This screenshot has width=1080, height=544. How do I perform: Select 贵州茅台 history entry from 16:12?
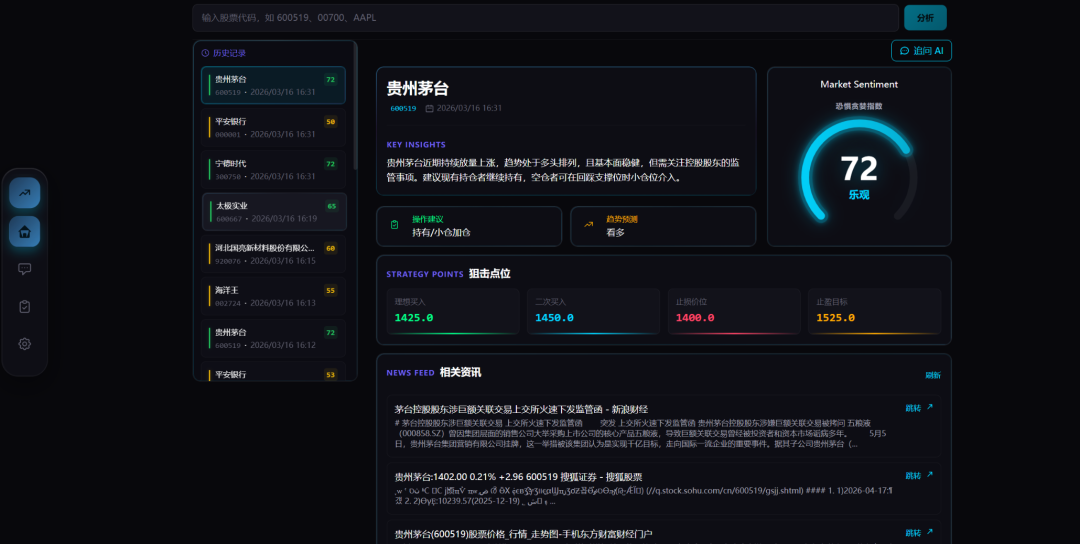273,338
